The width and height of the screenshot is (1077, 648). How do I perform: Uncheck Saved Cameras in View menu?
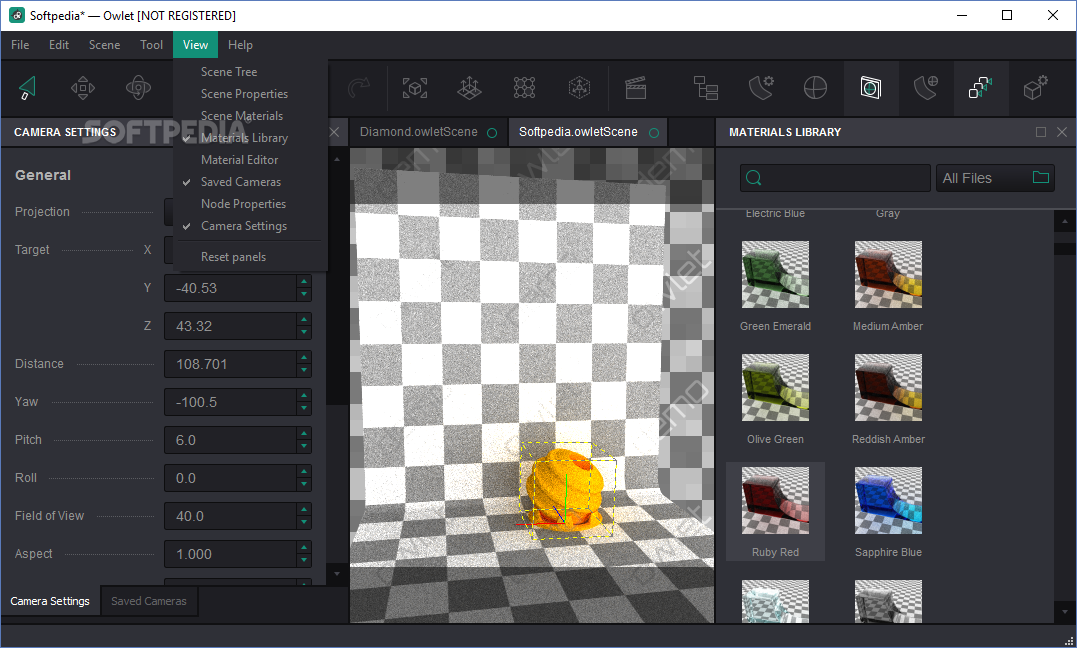250,181
